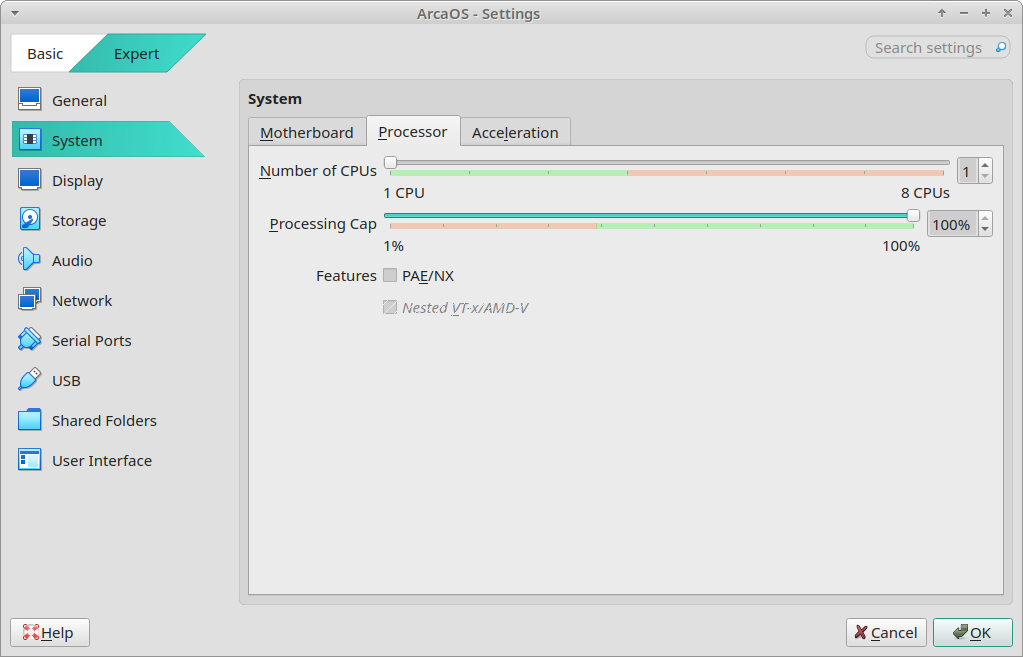Enable the PAE/NX checkbox

point(390,275)
